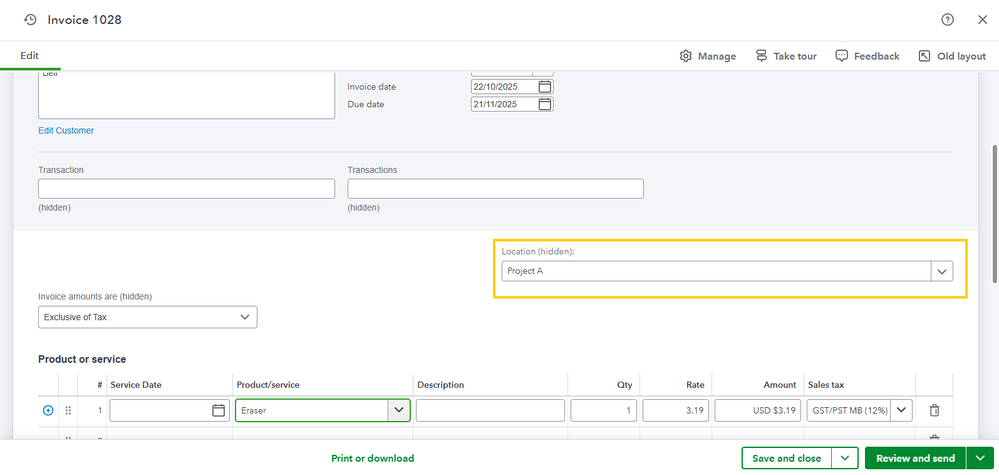Click the Amount field USD $3.19
The height and width of the screenshot is (475, 999).
758,411
